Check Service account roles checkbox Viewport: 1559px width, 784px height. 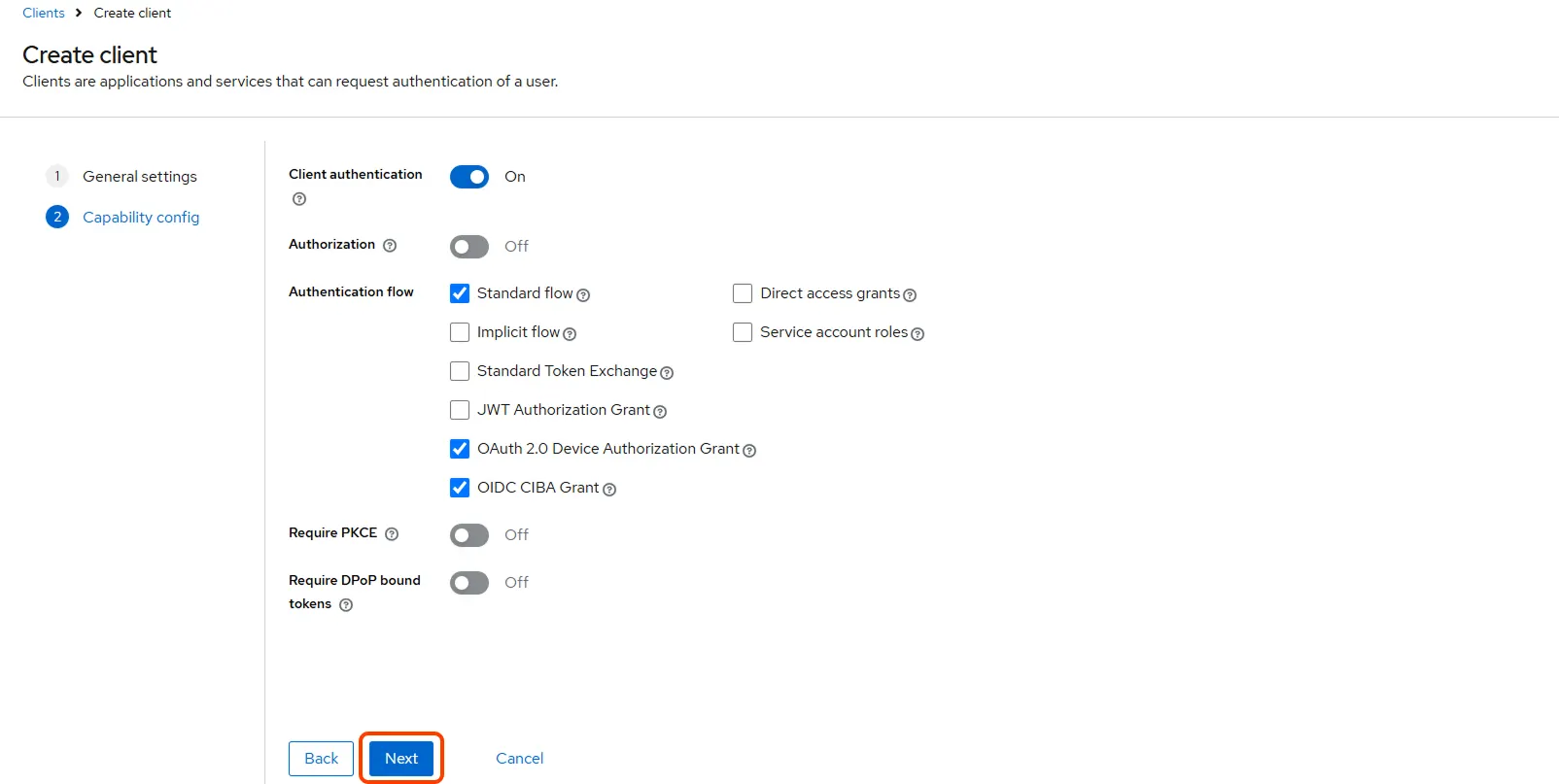coord(743,332)
